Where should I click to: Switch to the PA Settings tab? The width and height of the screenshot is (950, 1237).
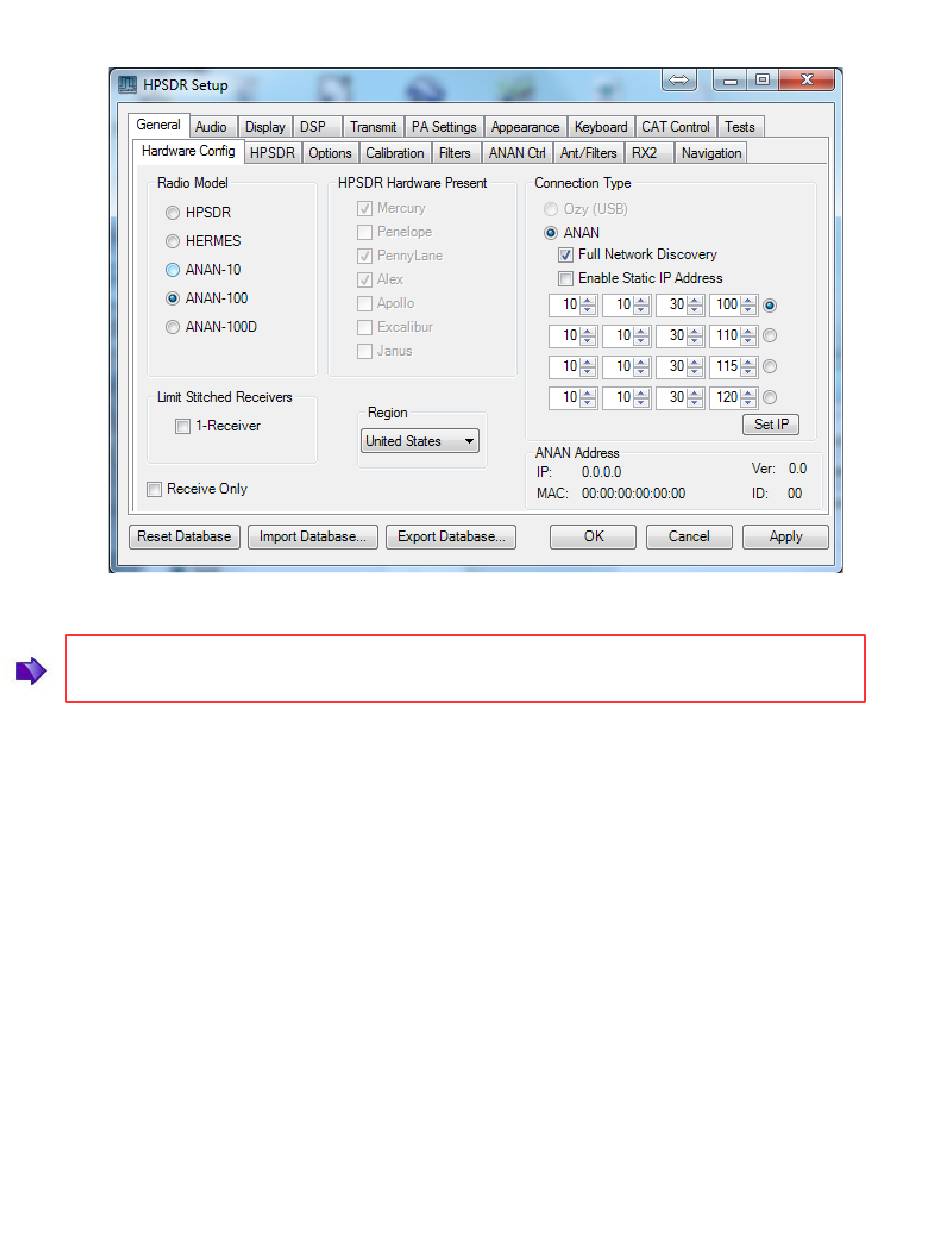pos(444,127)
